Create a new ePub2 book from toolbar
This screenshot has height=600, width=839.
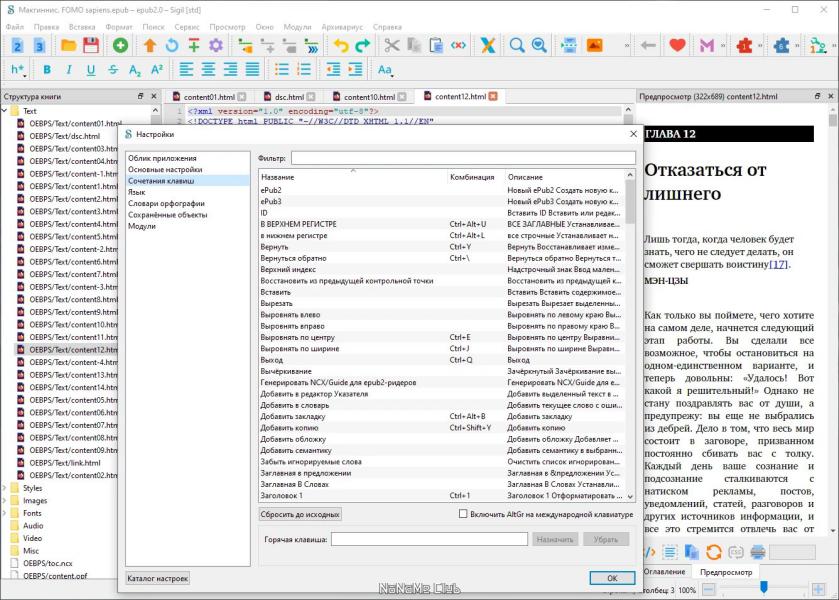[x=17, y=45]
